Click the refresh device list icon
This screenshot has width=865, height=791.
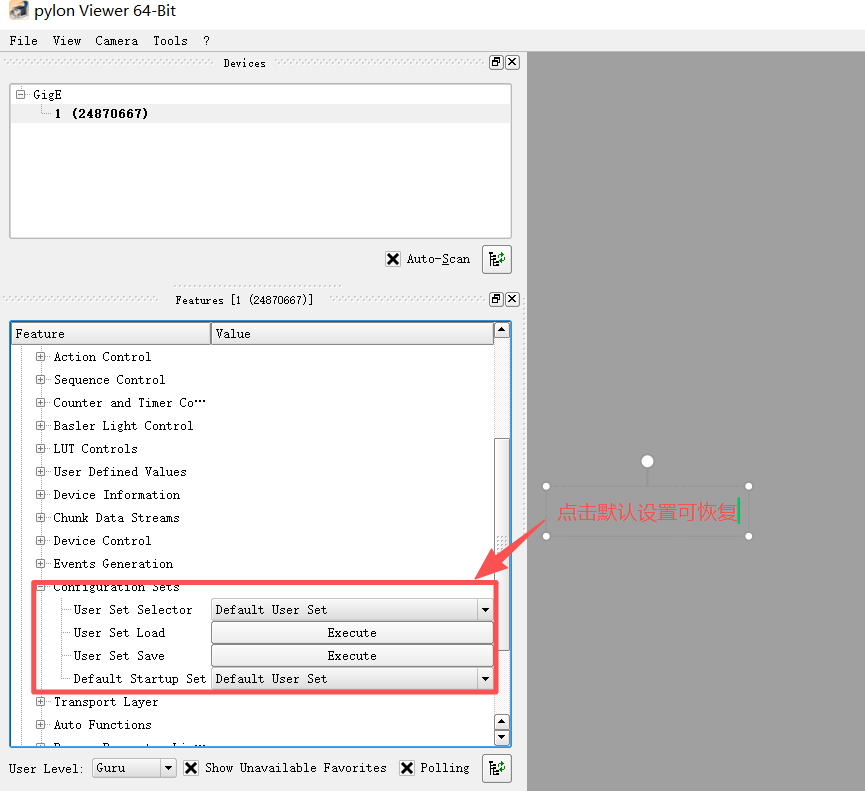(x=497, y=259)
